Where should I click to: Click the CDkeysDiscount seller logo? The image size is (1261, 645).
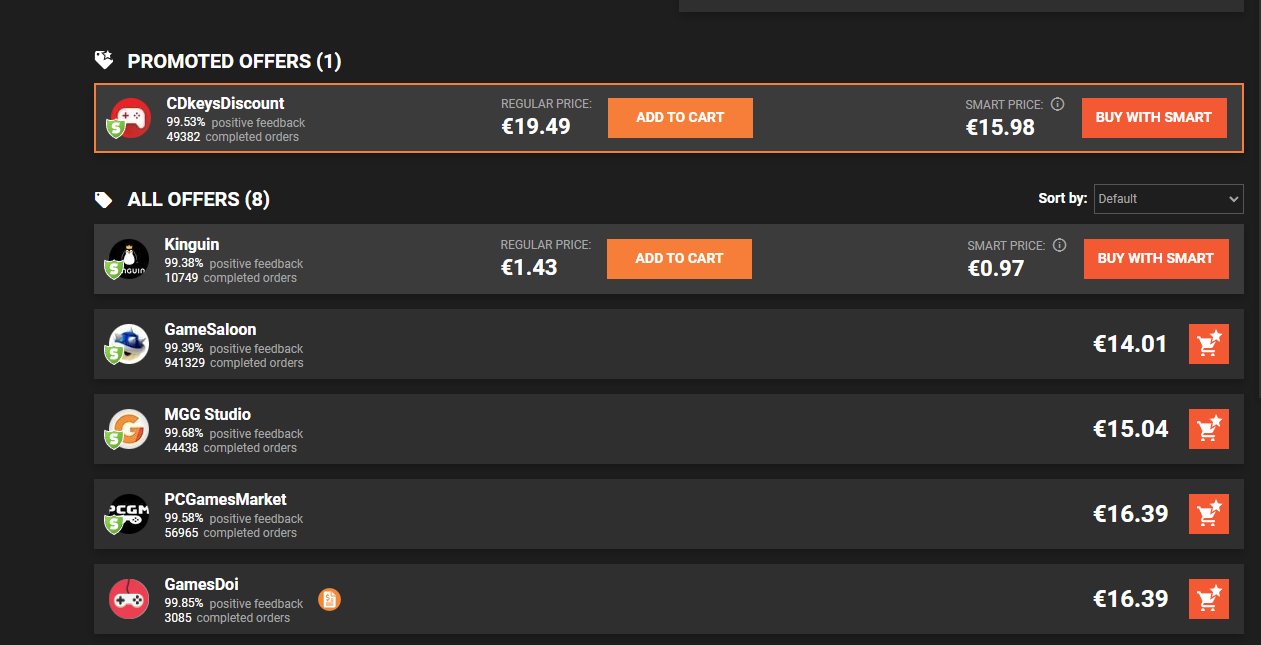130,118
